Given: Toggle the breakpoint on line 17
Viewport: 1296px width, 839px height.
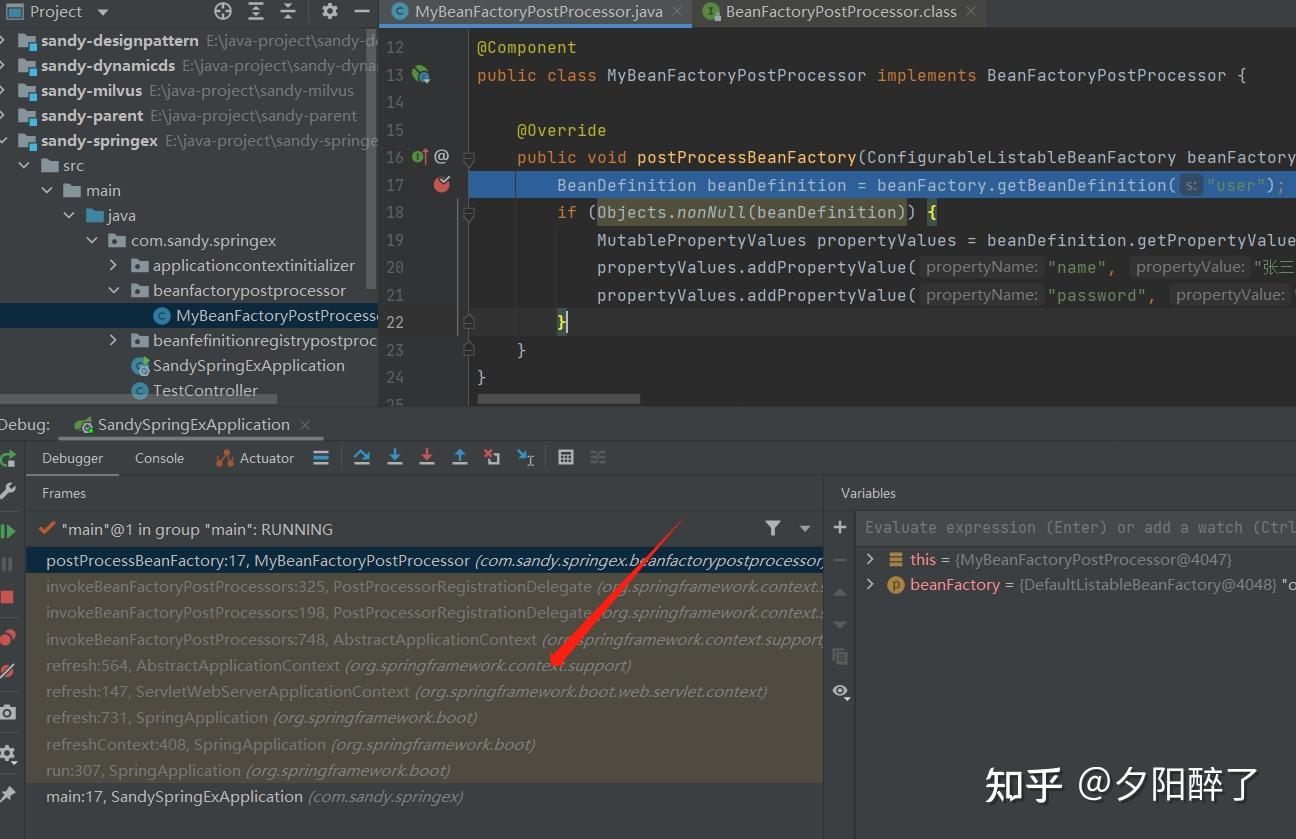Looking at the screenshot, I should click(440, 184).
